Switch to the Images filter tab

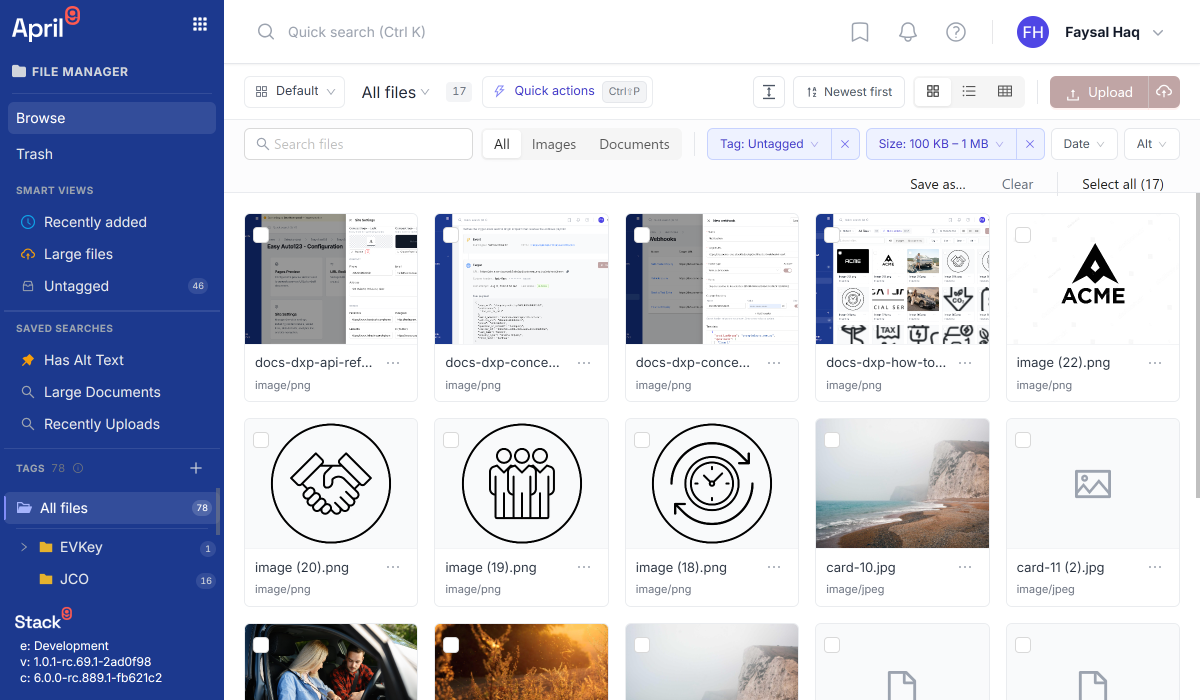click(554, 144)
